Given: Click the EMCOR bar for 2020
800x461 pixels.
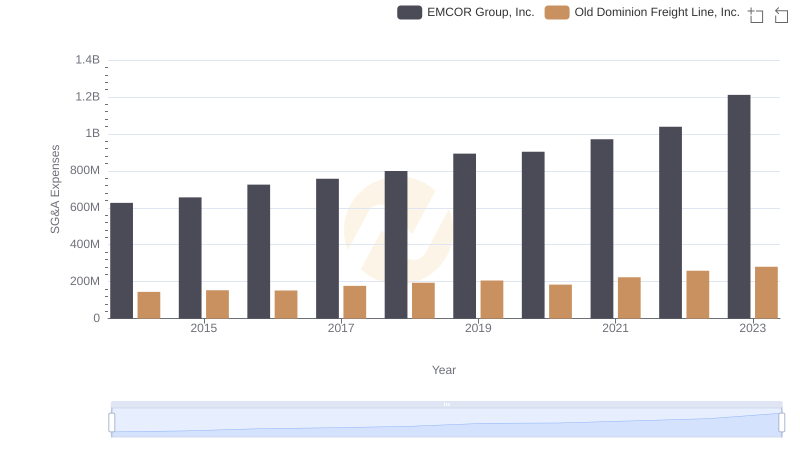Looking at the screenshot, I should pyautogui.click(x=533, y=235).
